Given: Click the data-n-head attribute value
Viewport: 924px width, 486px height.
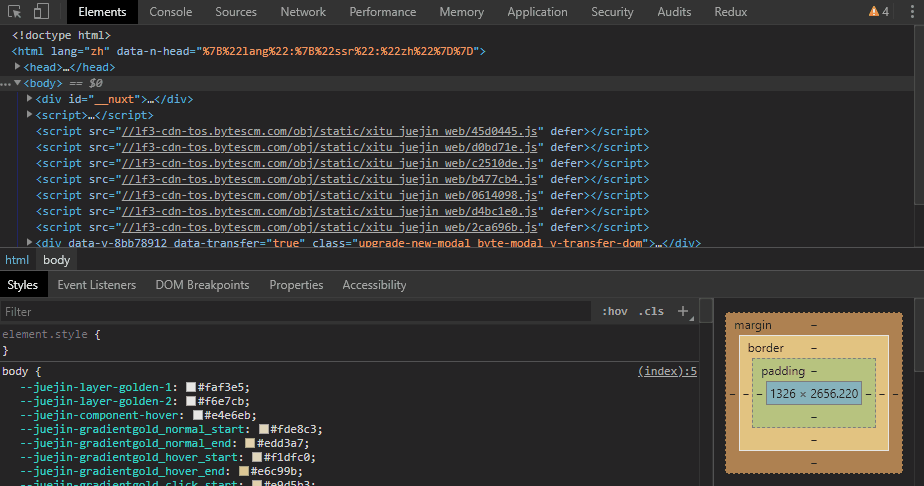Looking at the screenshot, I should (338, 51).
